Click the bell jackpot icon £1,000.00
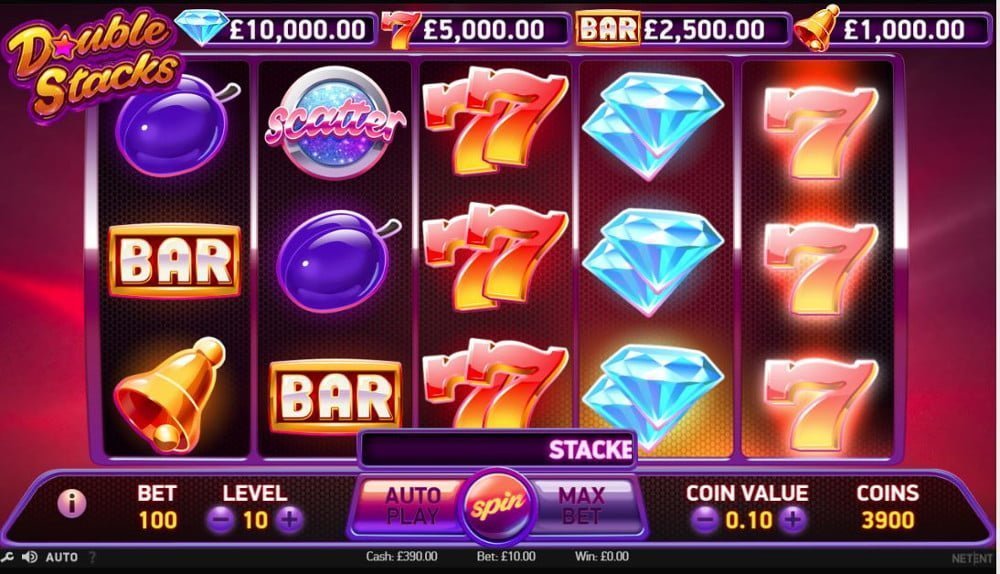The width and height of the screenshot is (1000, 574). tap(818, 28)
